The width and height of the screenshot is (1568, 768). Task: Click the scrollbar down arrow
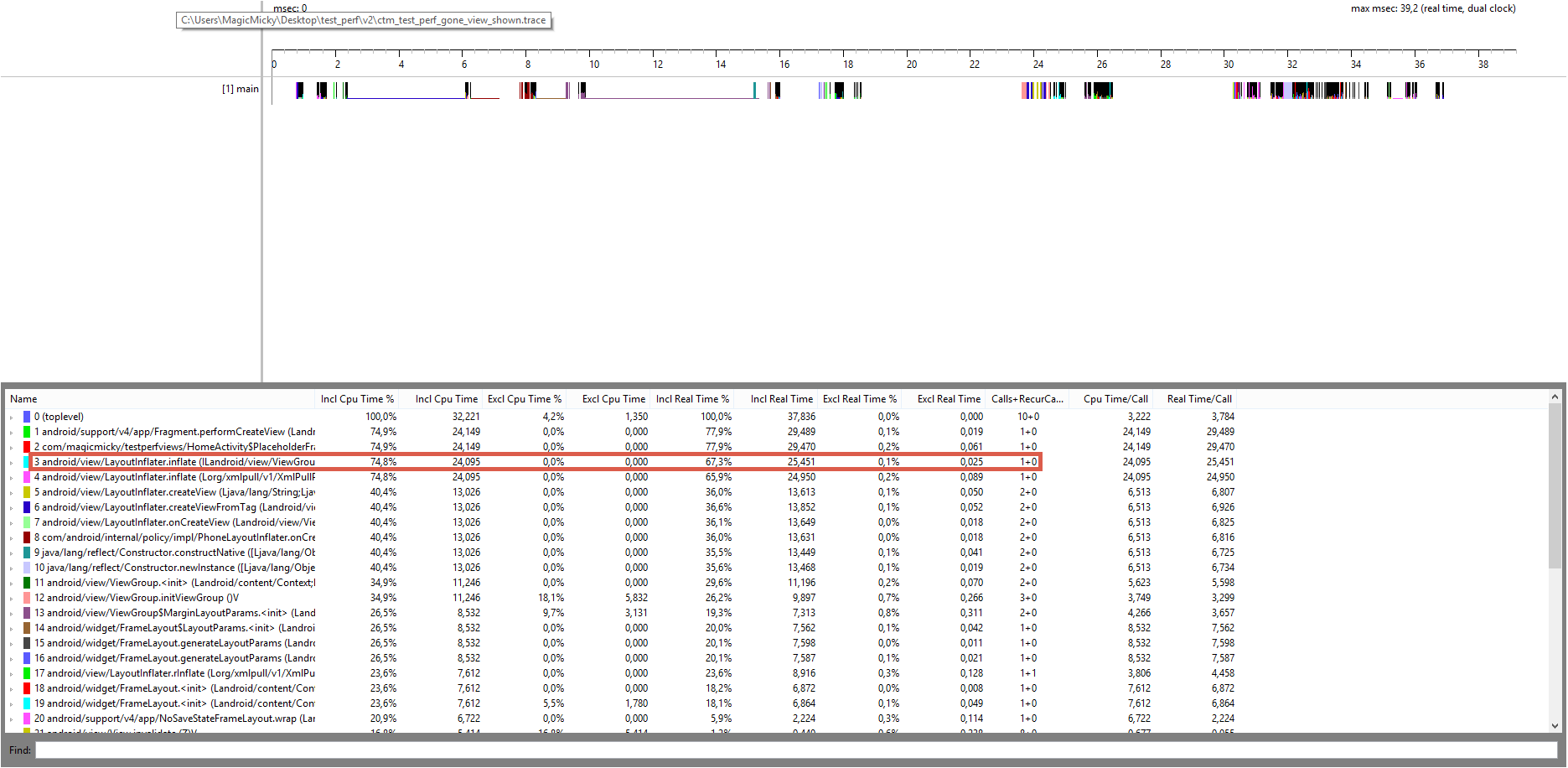pyautogui.click(x=1555, y=726)
